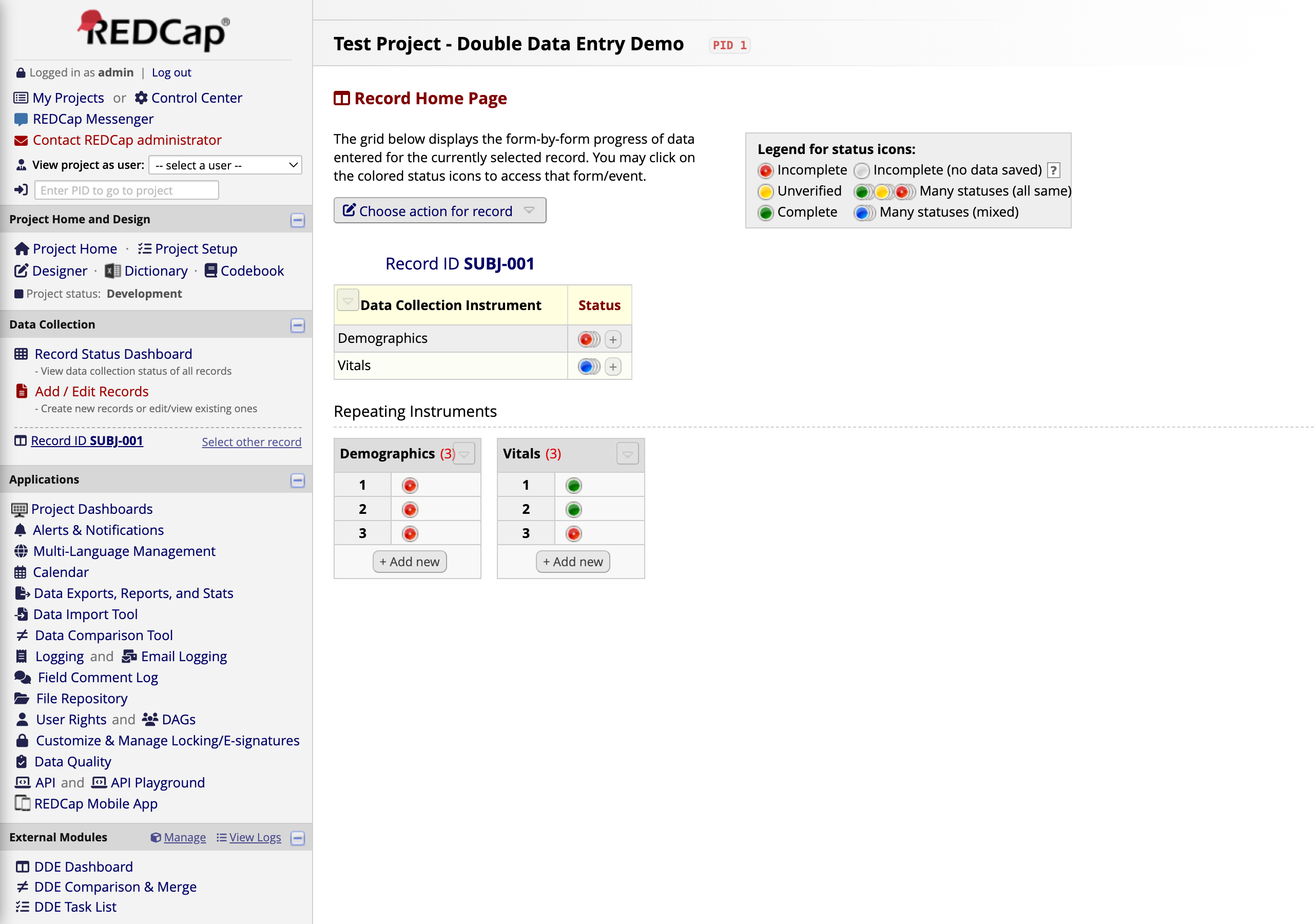
Task: Click the Log out link
Action: coord(171,73)
